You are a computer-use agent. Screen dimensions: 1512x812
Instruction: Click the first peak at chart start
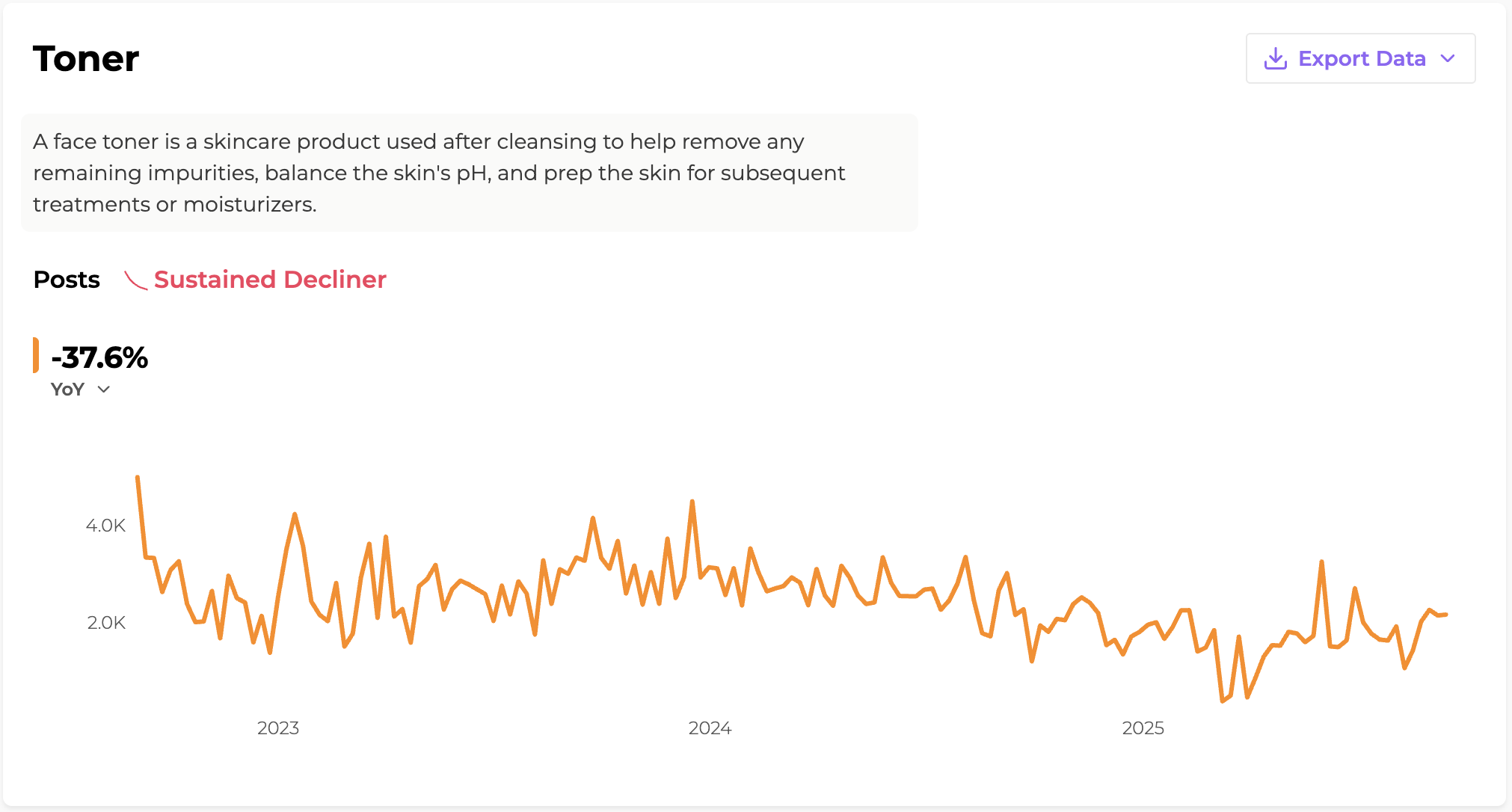138,478
